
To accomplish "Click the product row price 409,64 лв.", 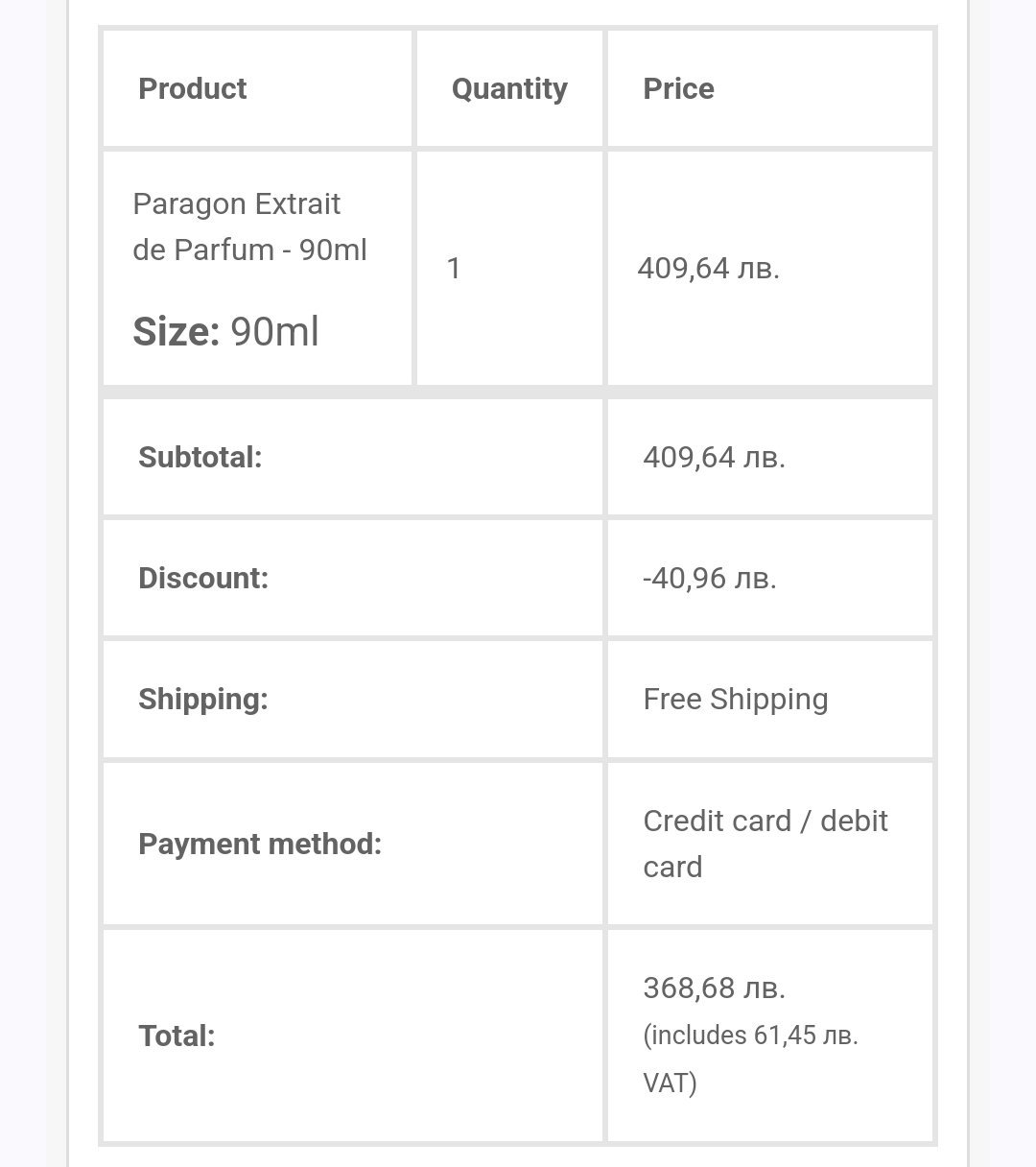I will click(x=708, y=268).
